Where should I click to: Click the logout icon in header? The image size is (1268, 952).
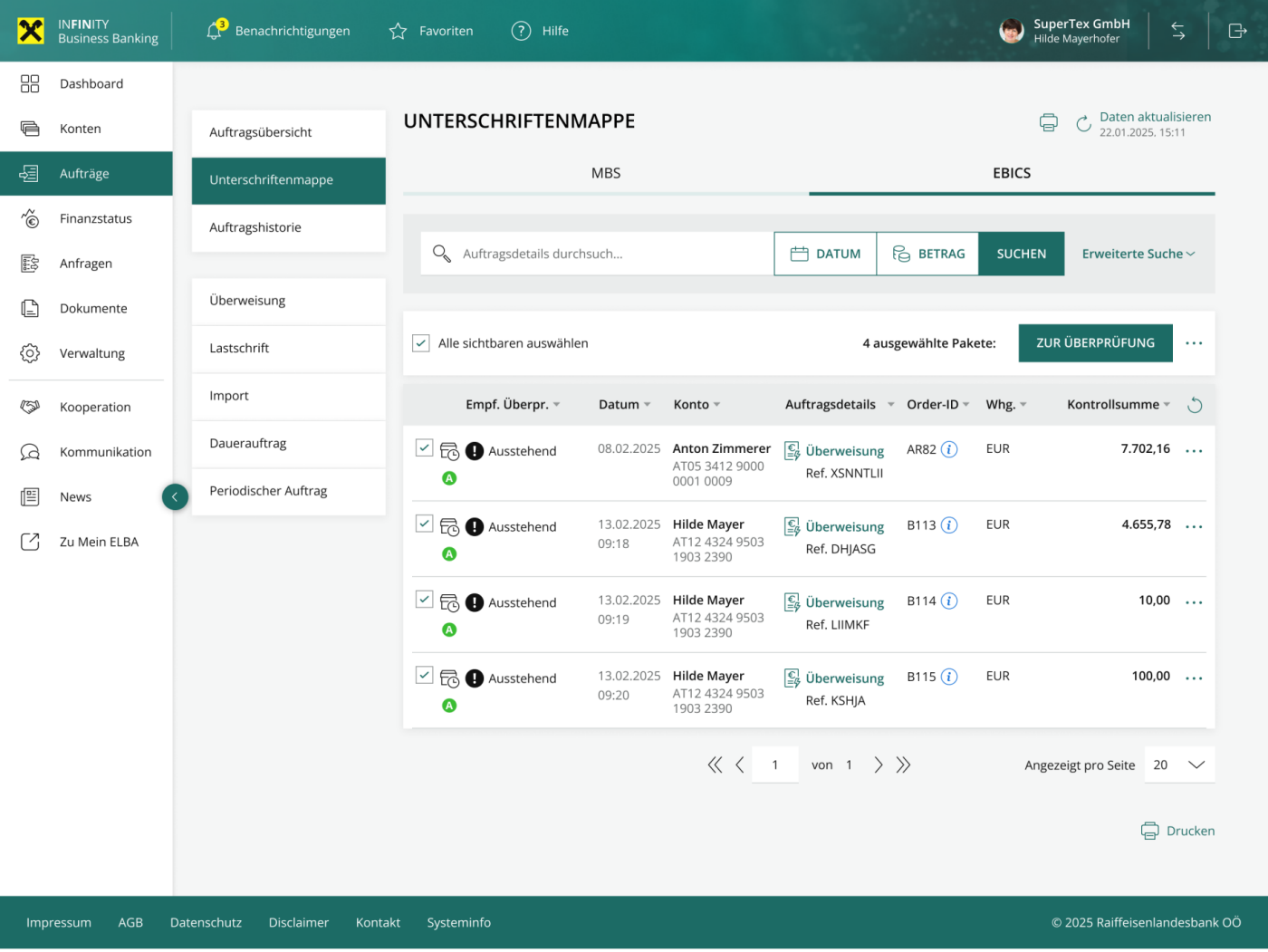pyautogui.click(x=1237, y=31)
